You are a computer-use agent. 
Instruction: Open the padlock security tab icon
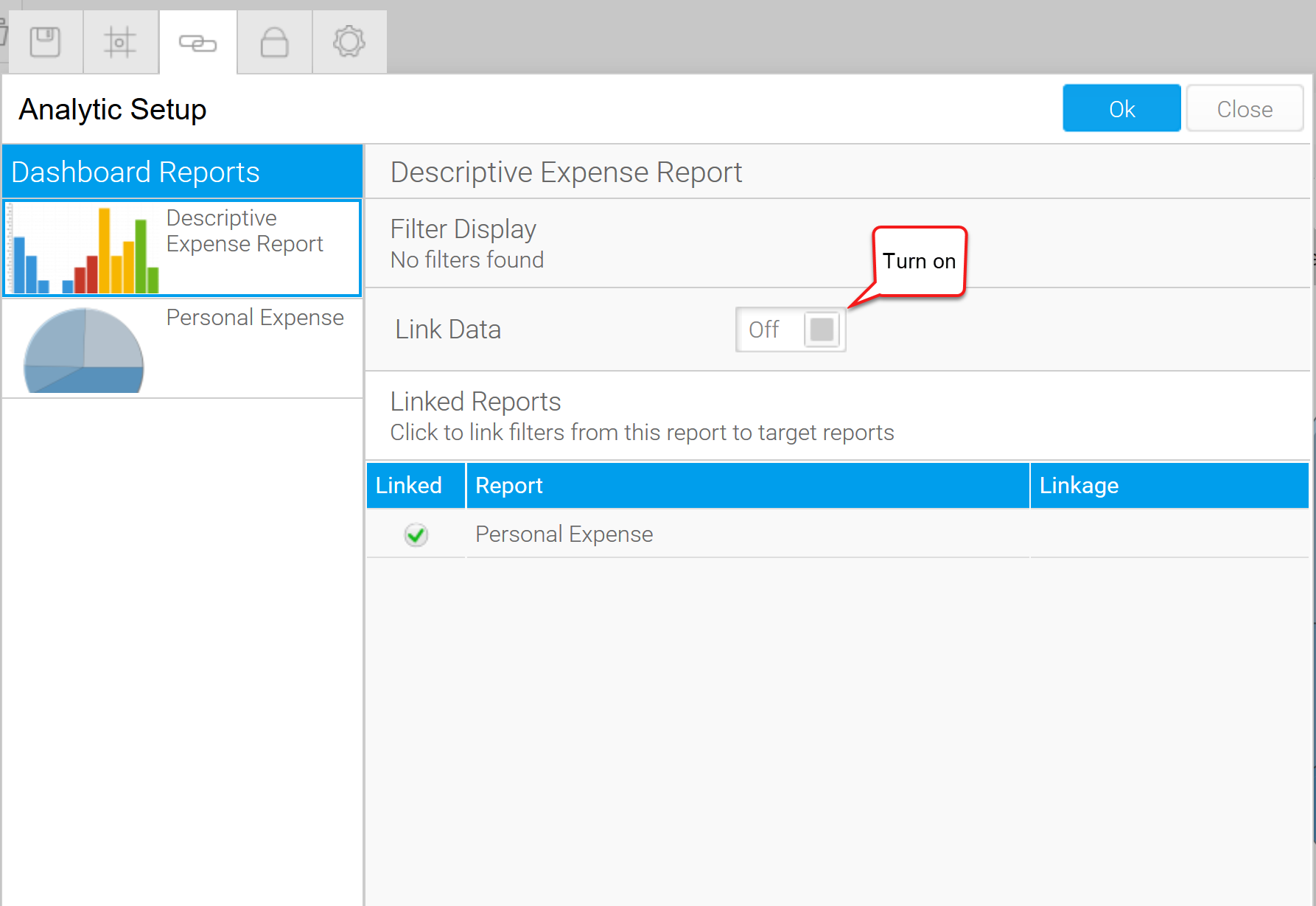coord(274,42)
